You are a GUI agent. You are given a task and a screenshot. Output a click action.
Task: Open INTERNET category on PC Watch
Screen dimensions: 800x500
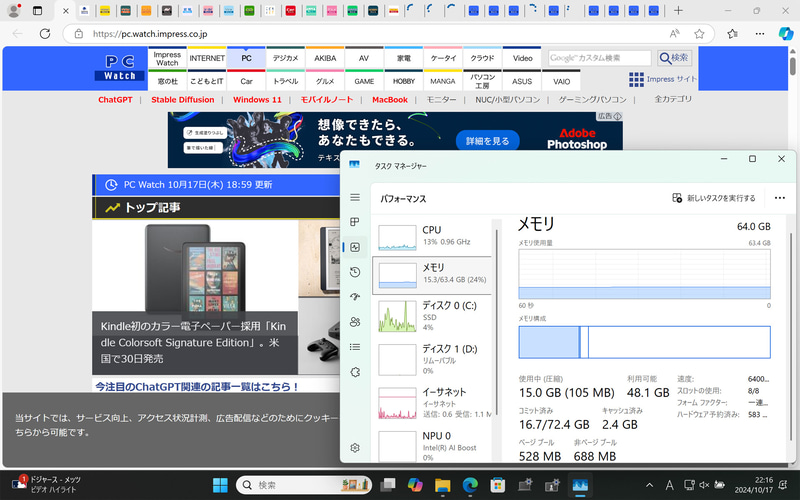(x=207, y=58)
